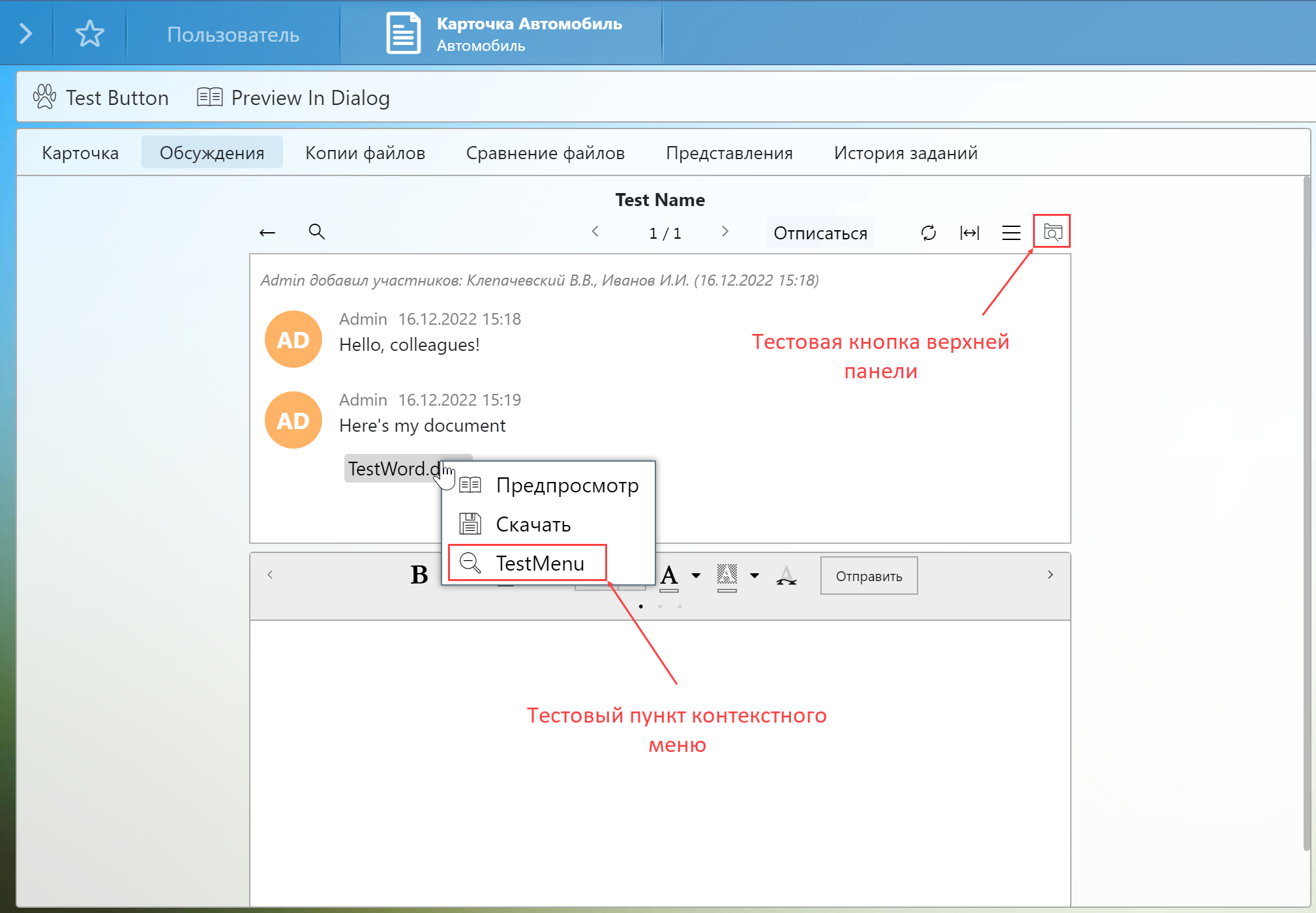Click the Отписаться button
This screenshot has height=913, width=1316.
point(820,233)
